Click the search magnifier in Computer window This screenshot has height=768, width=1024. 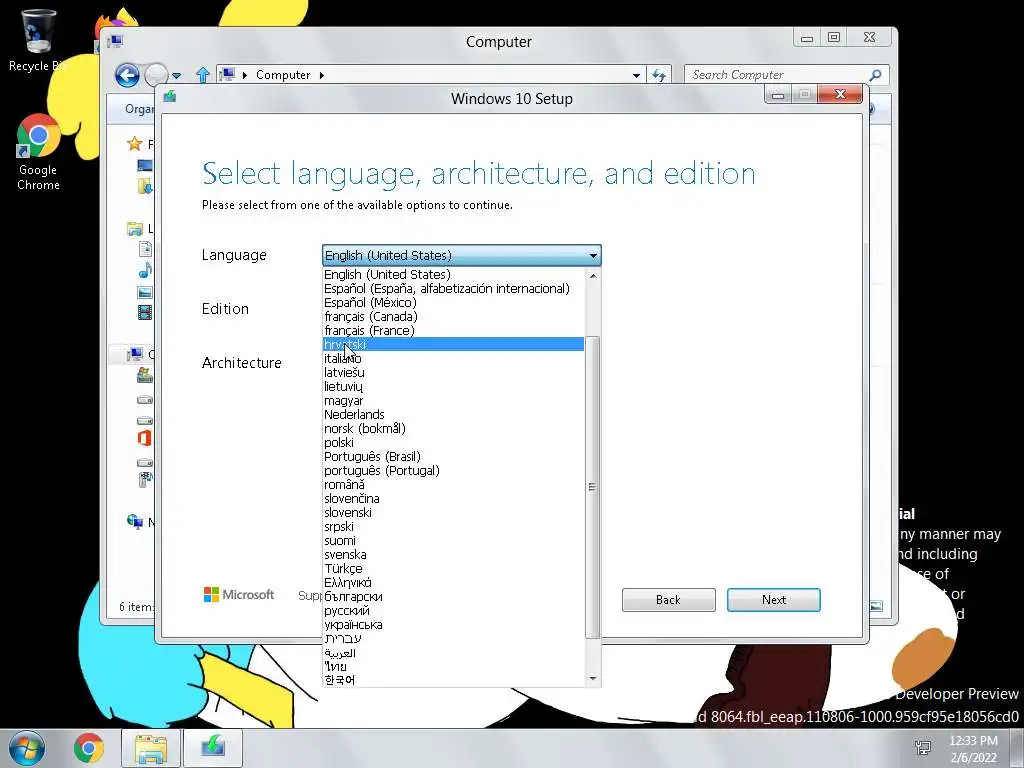point(875,75)
